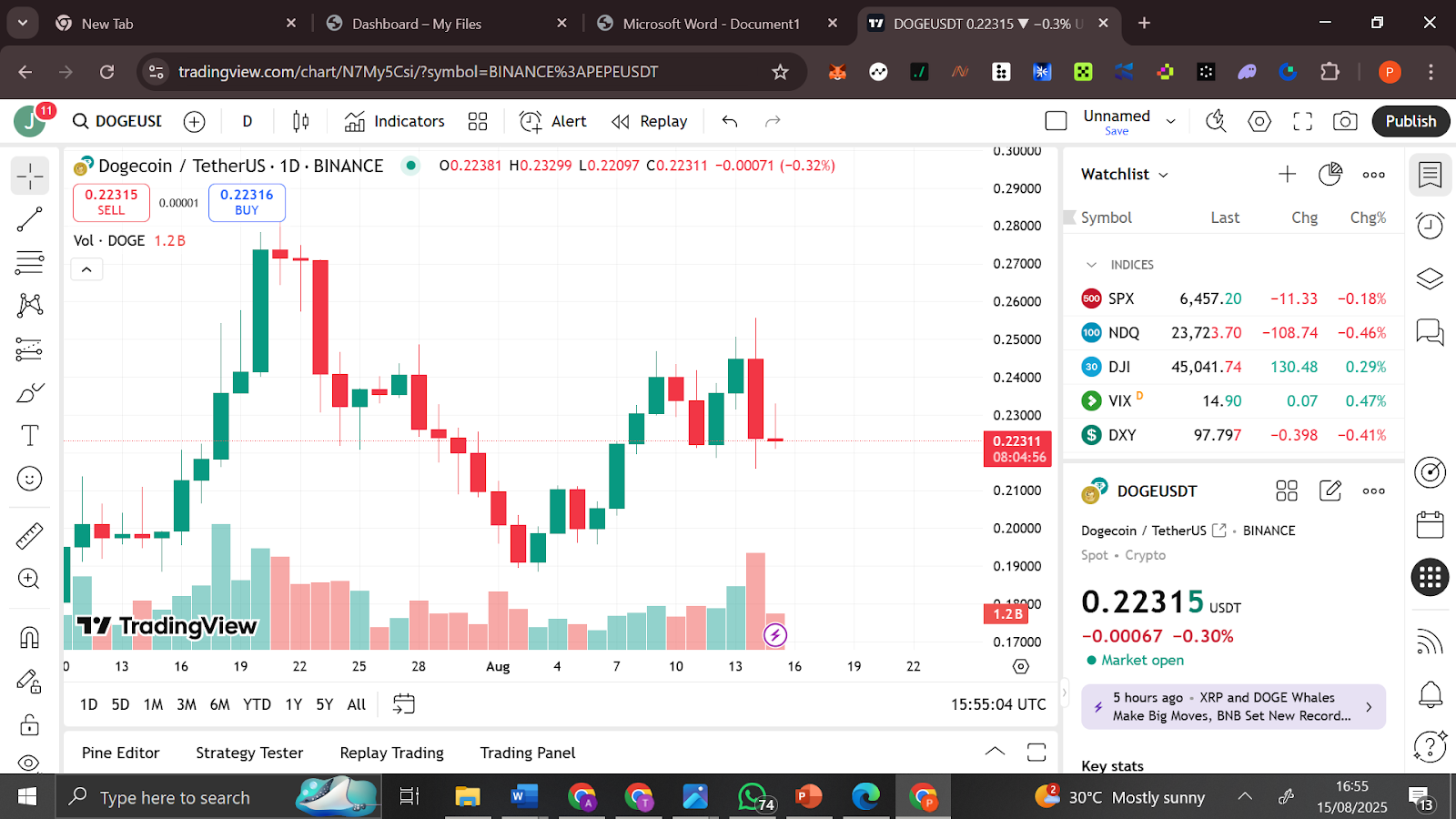
Task: Open the chats panel
Action: coord(1431,332)
